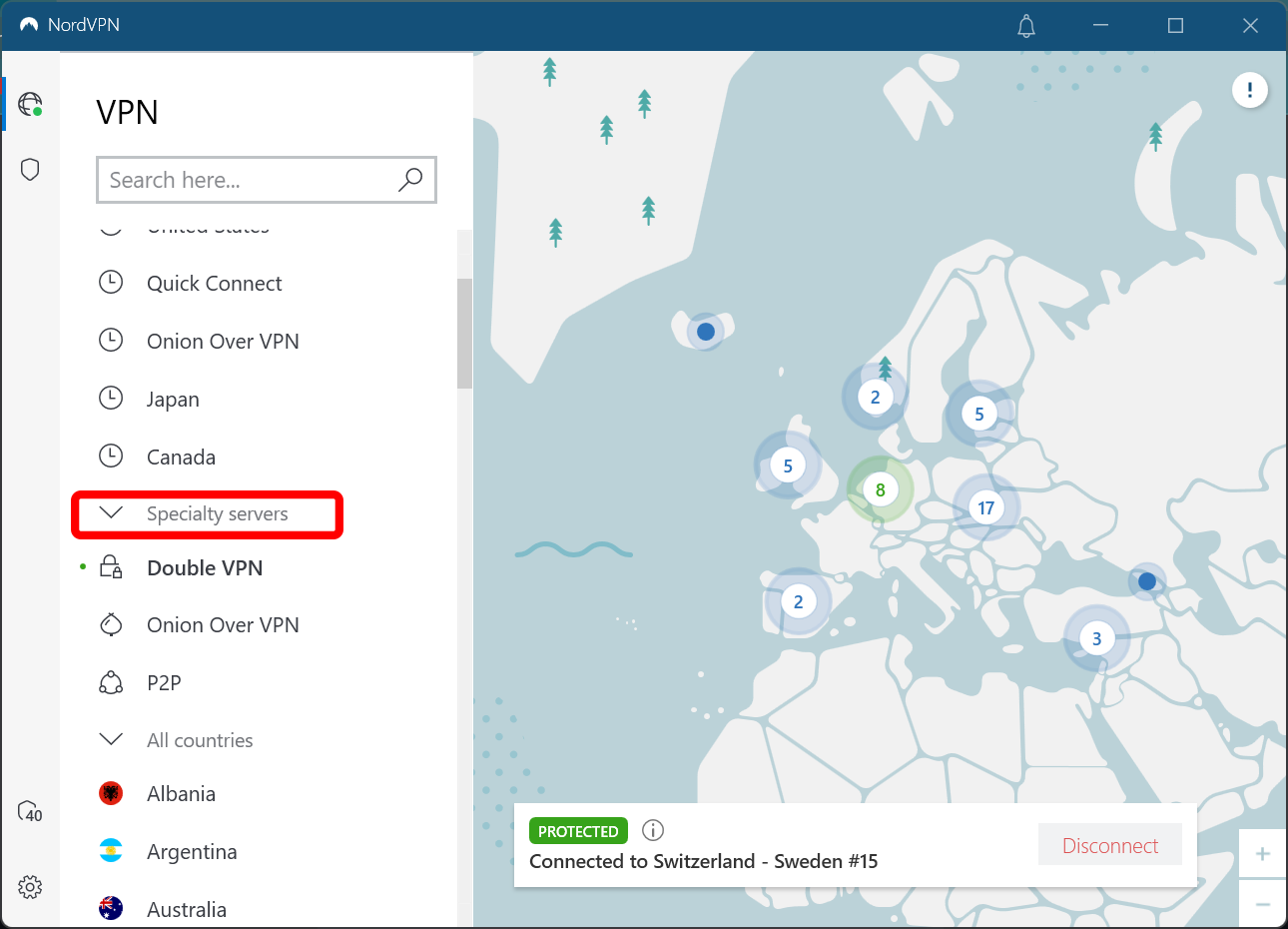
Task: Select the 2-server cluster over Scandinavia
Action: 875,397
